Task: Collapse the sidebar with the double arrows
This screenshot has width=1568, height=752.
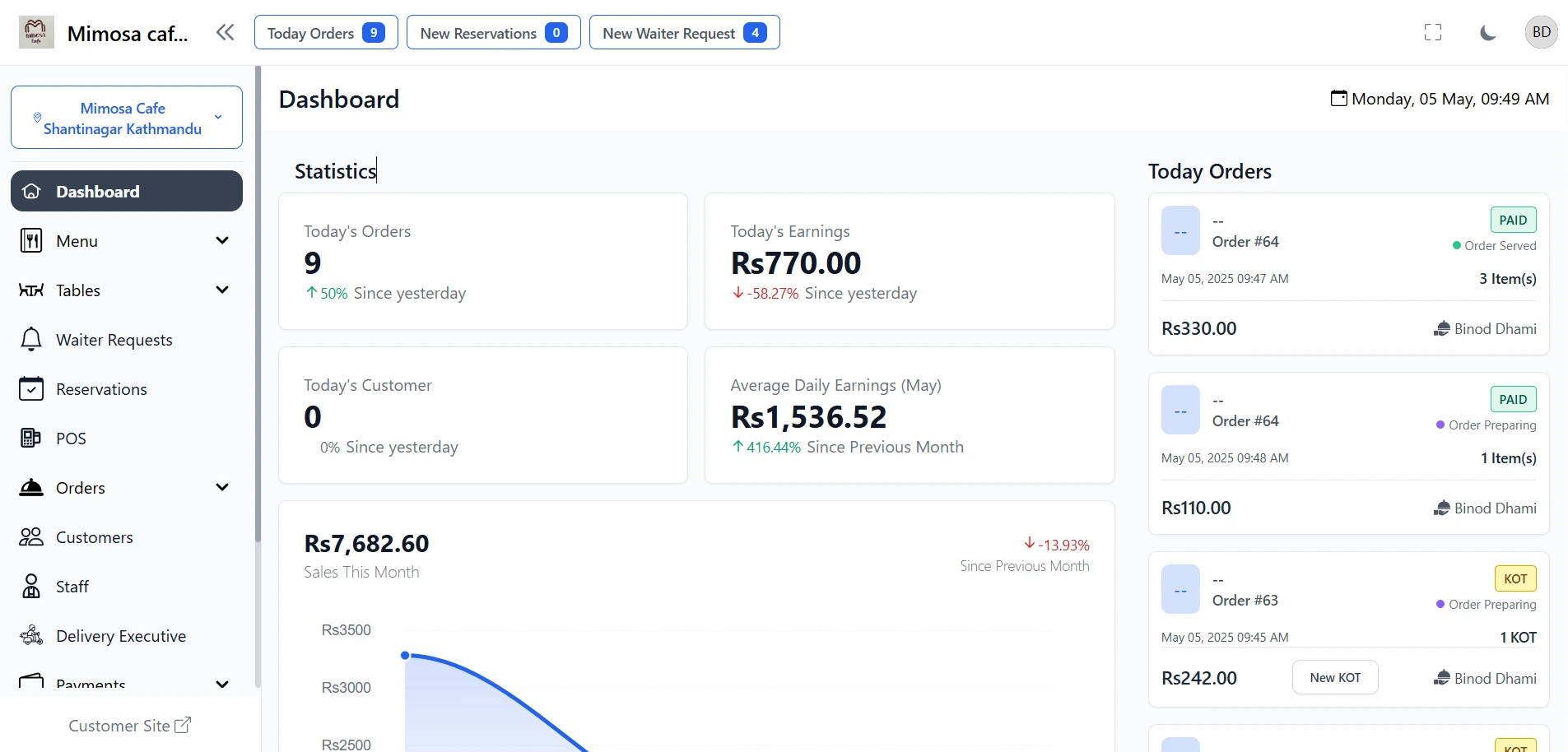Action: tap(225, 32)
